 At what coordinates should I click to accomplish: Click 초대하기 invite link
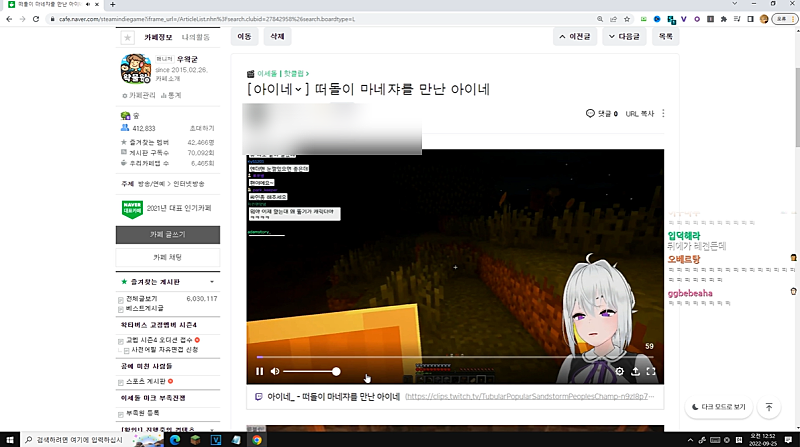click(x=202, y=128)
